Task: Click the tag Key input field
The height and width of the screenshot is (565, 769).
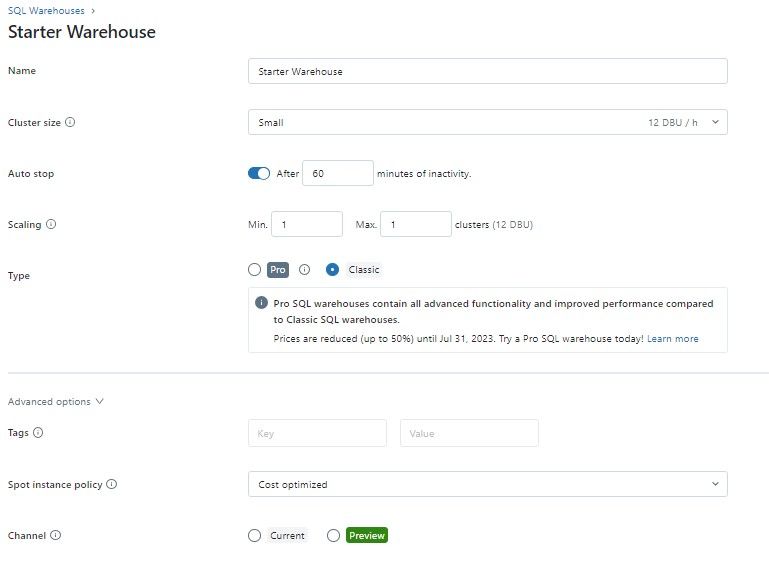Action: [317, 433]
